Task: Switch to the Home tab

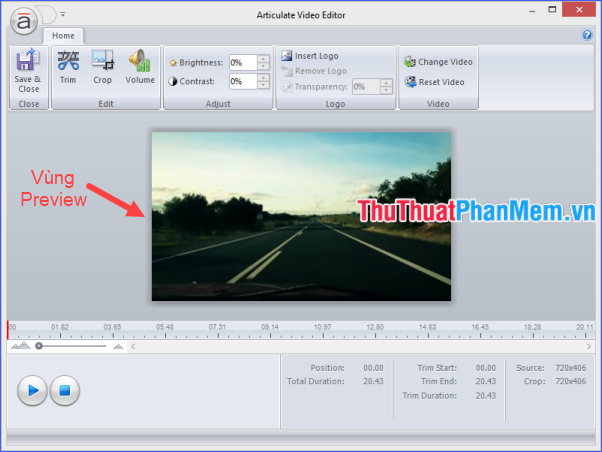Action: [x=63, y=36]
